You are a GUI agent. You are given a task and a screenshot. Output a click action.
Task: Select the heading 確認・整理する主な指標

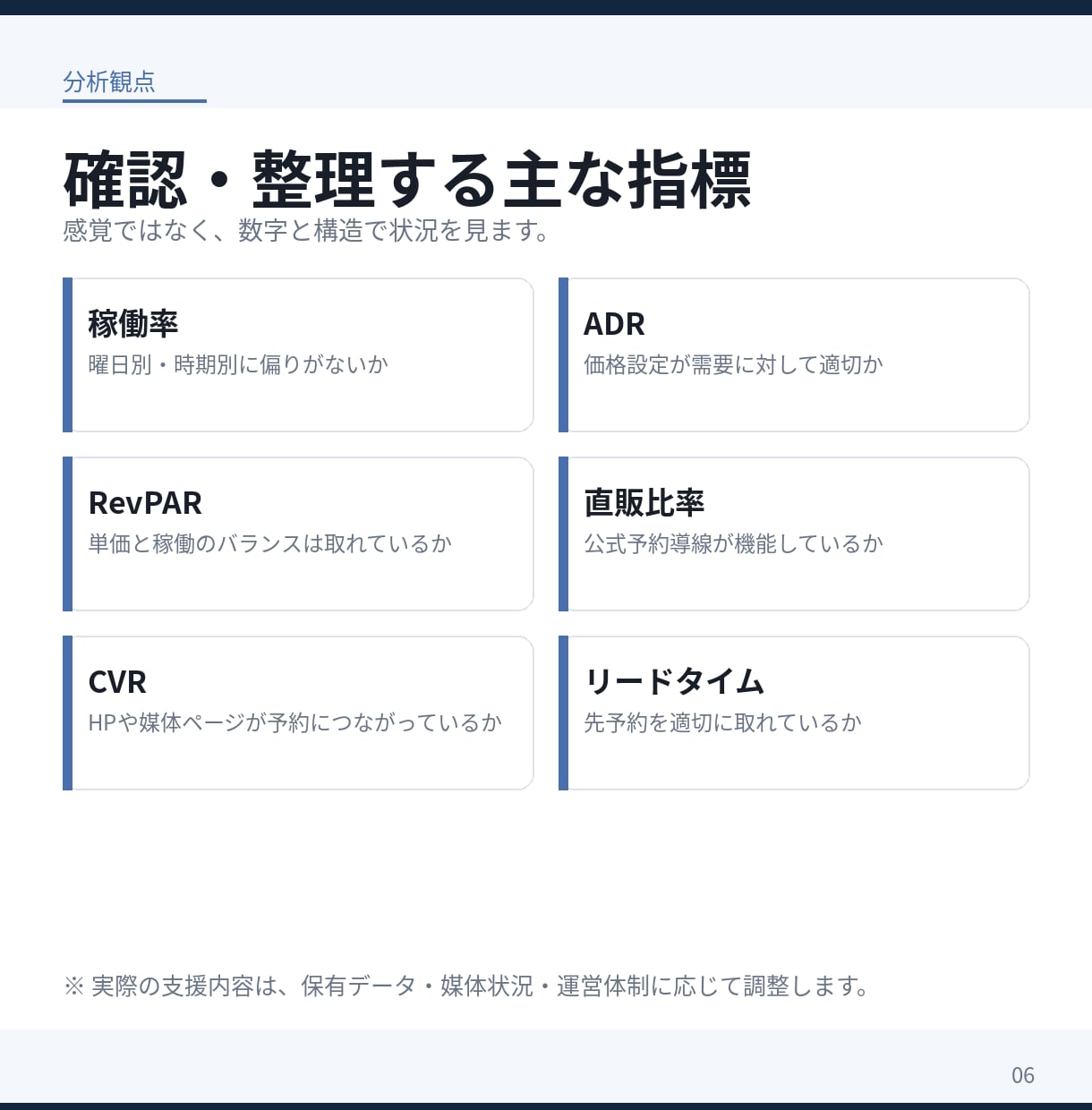pyautogui.click(x=407, y=180)
